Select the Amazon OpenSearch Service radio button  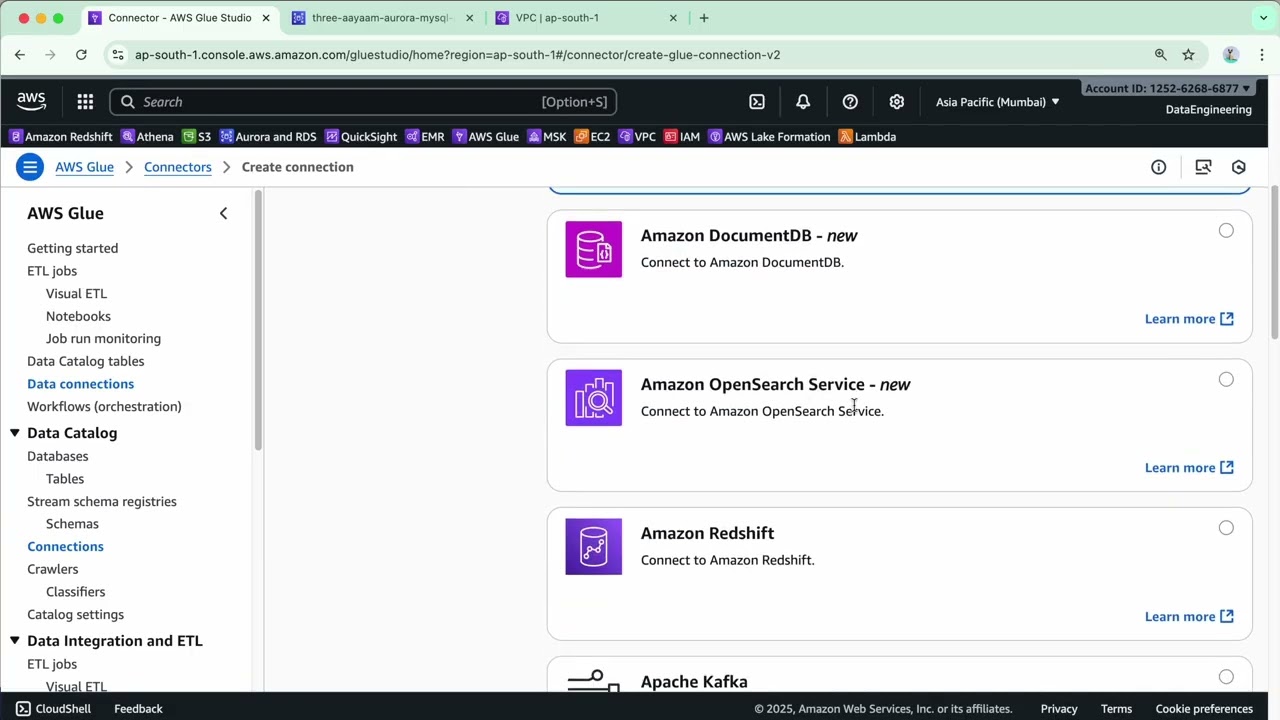pyautogui.click(x=1226, y=380)
